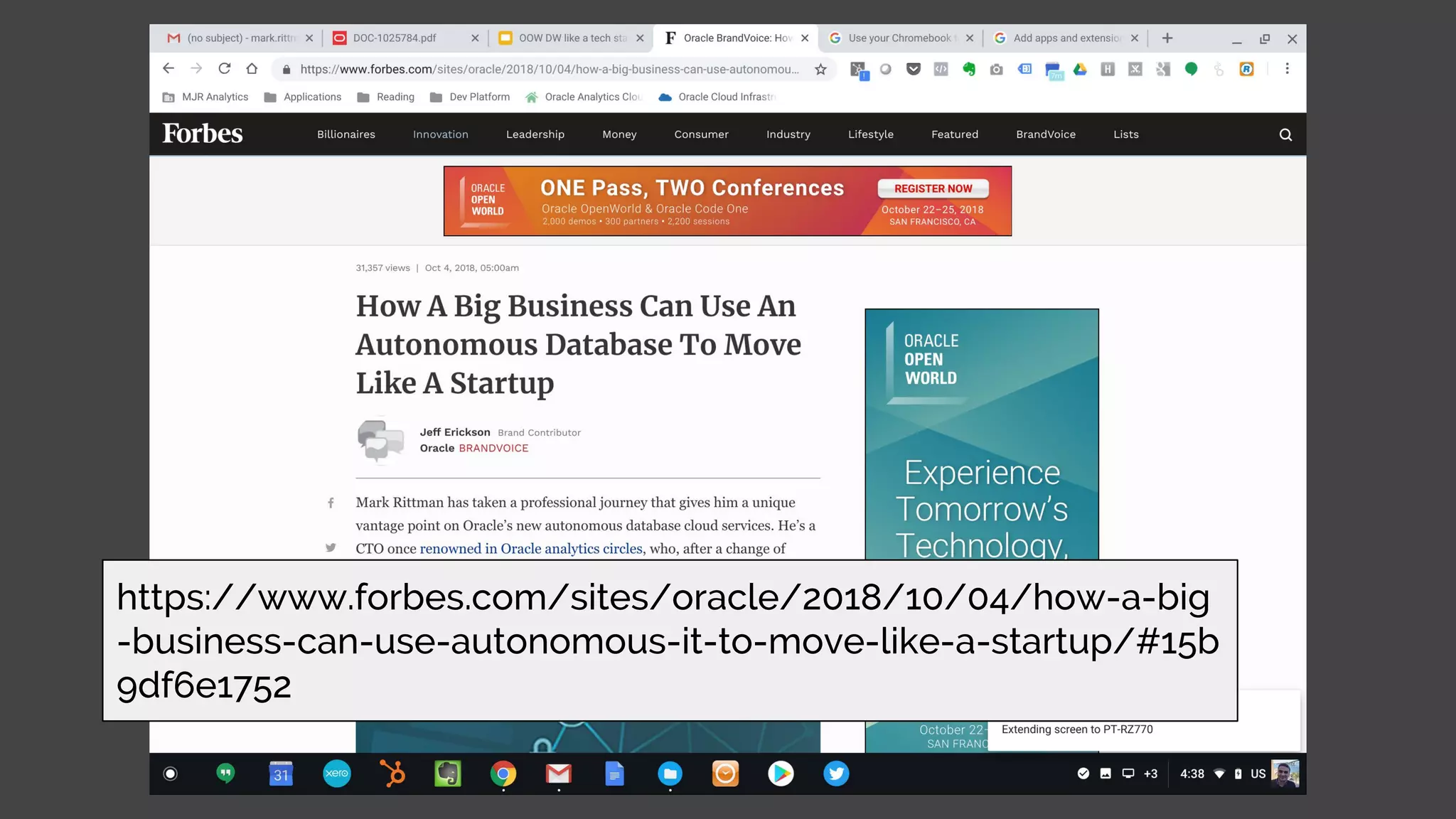The width and height of the screenshot is (1456, 819).
Task: Launch Google Docs from the shelf
Action: coord(614,773)
